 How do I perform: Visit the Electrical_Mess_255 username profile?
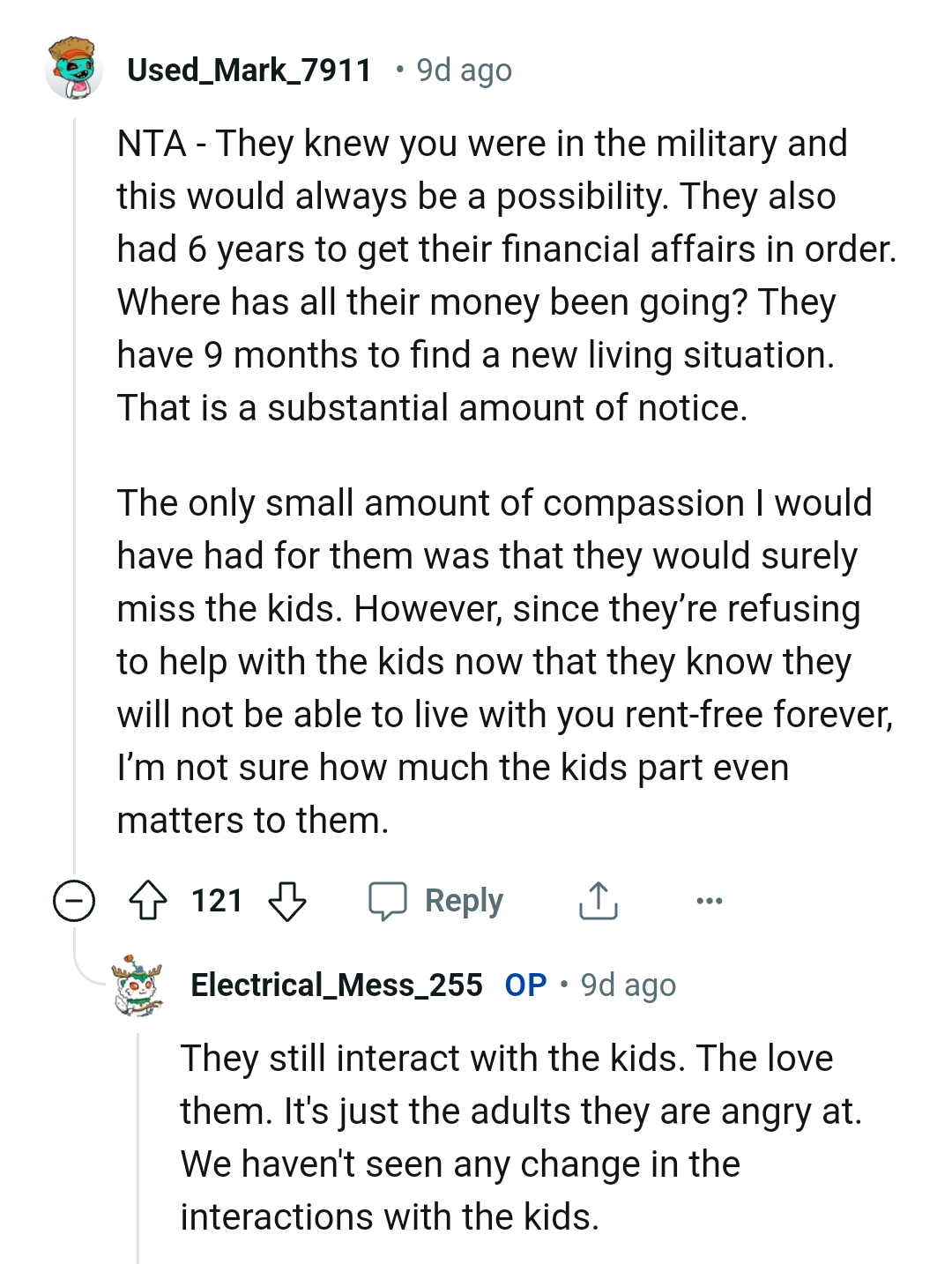click(x=337, y=985)
